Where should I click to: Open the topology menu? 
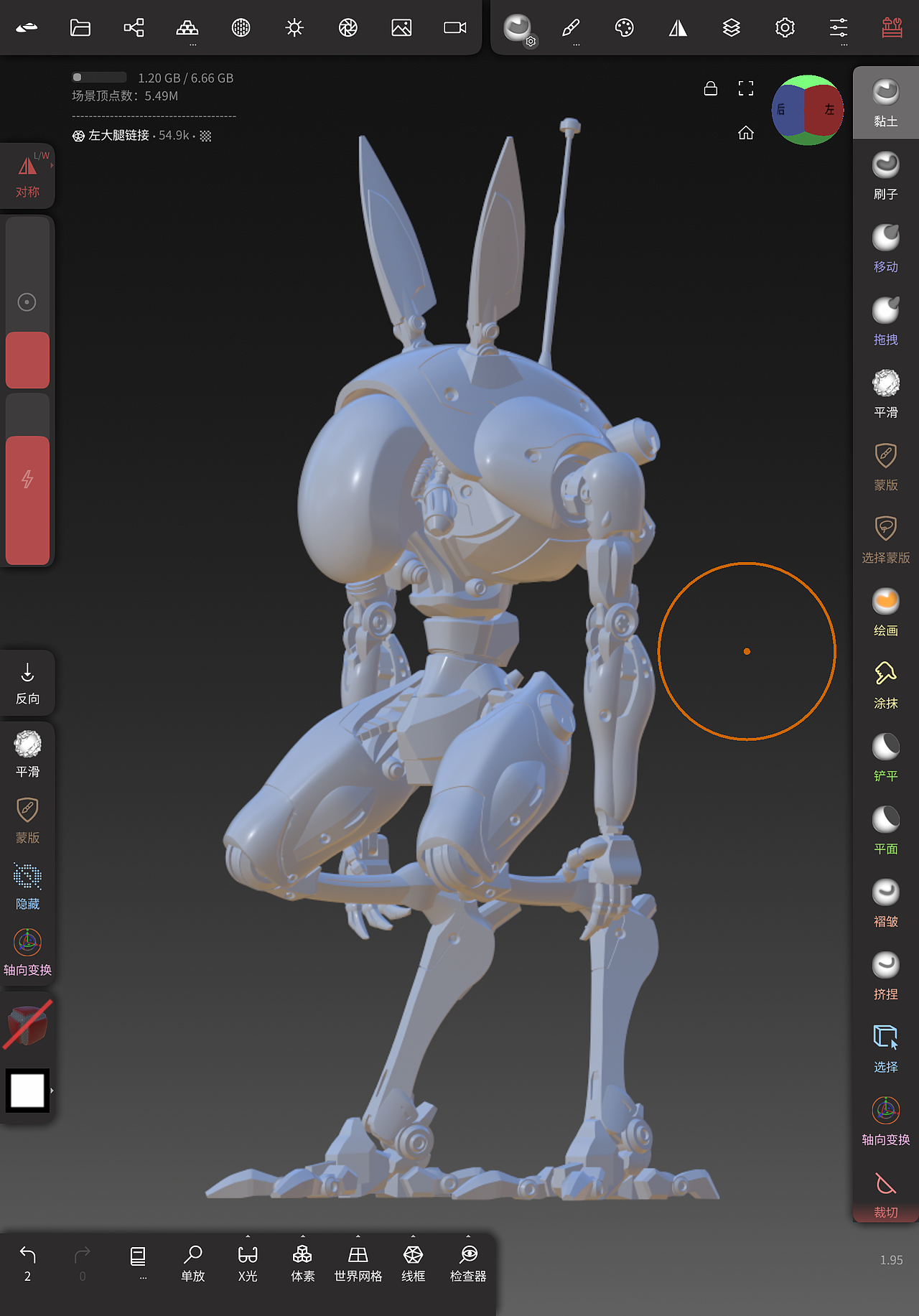point(187,28)
